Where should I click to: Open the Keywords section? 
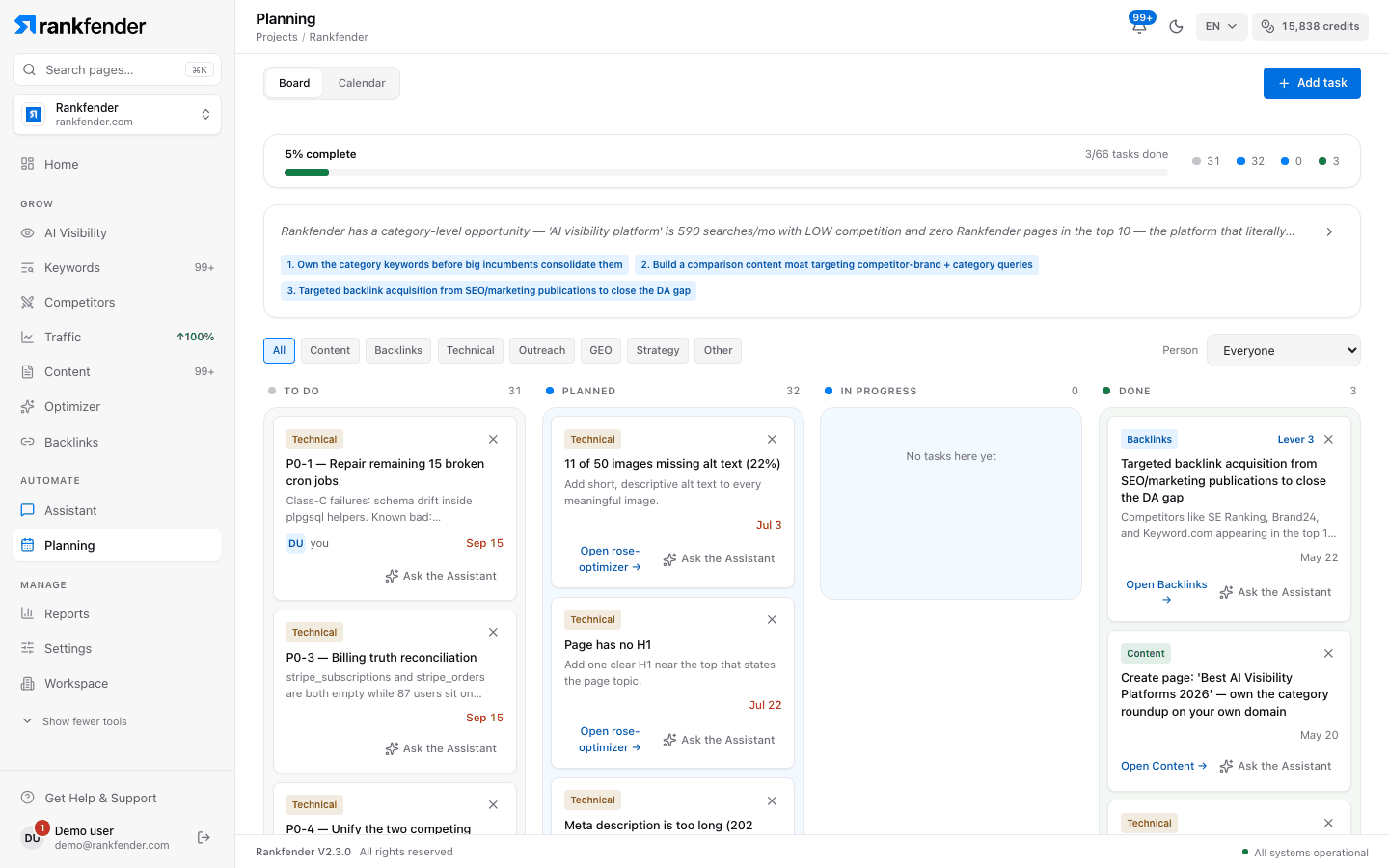117,267
